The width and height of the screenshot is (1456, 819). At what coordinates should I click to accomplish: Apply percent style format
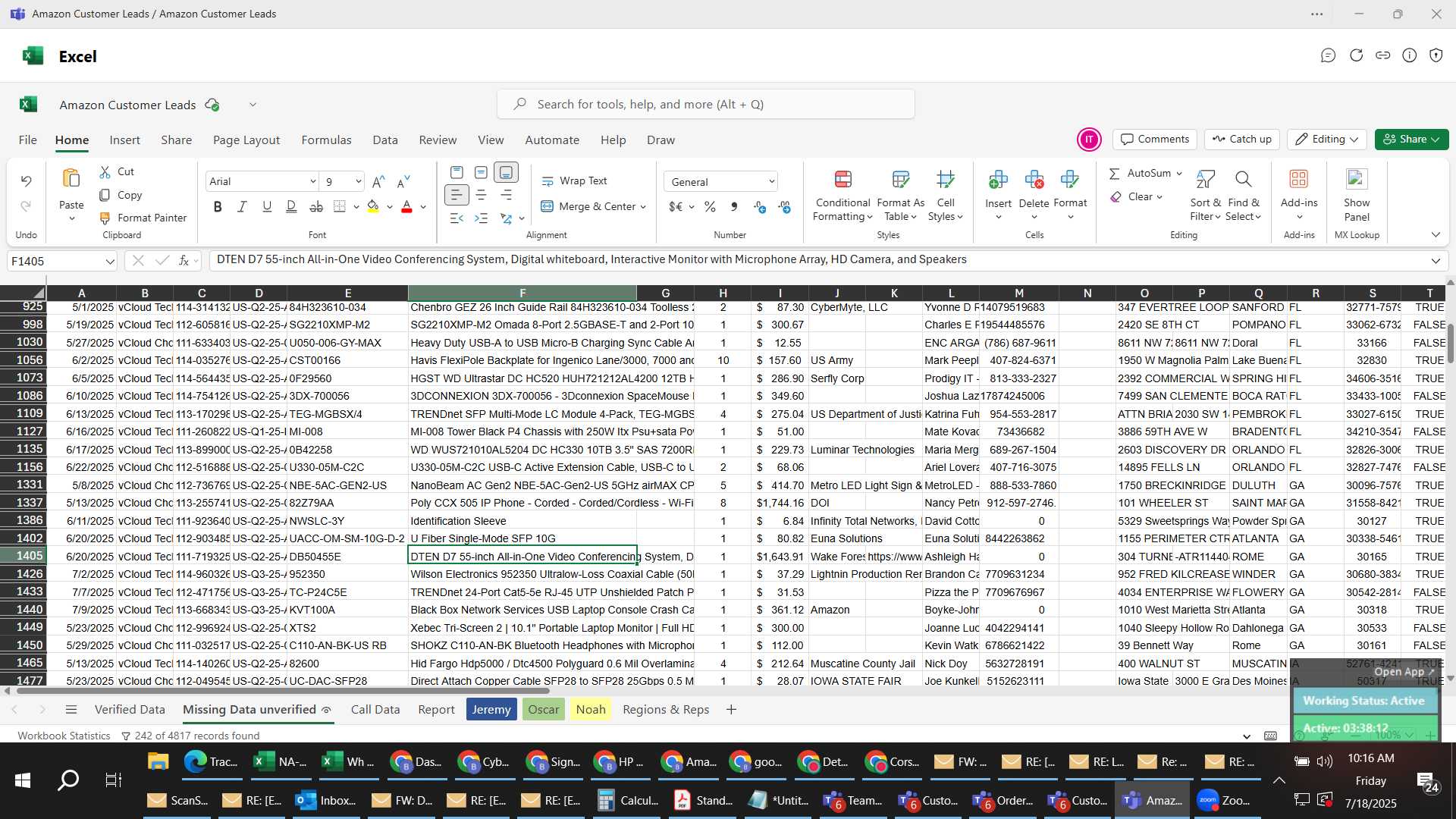tap(710, 206)
